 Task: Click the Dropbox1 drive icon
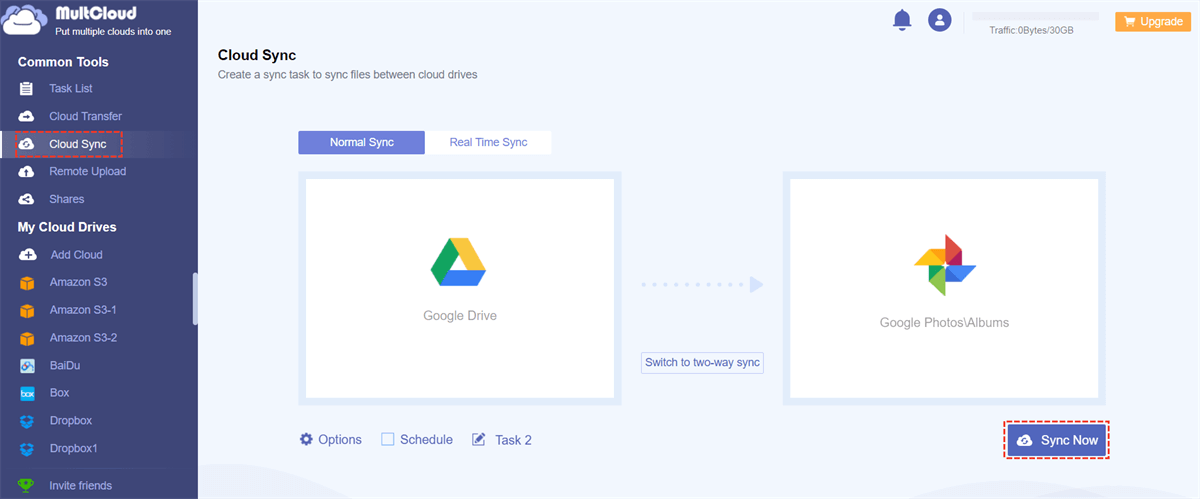pos(27,449)
